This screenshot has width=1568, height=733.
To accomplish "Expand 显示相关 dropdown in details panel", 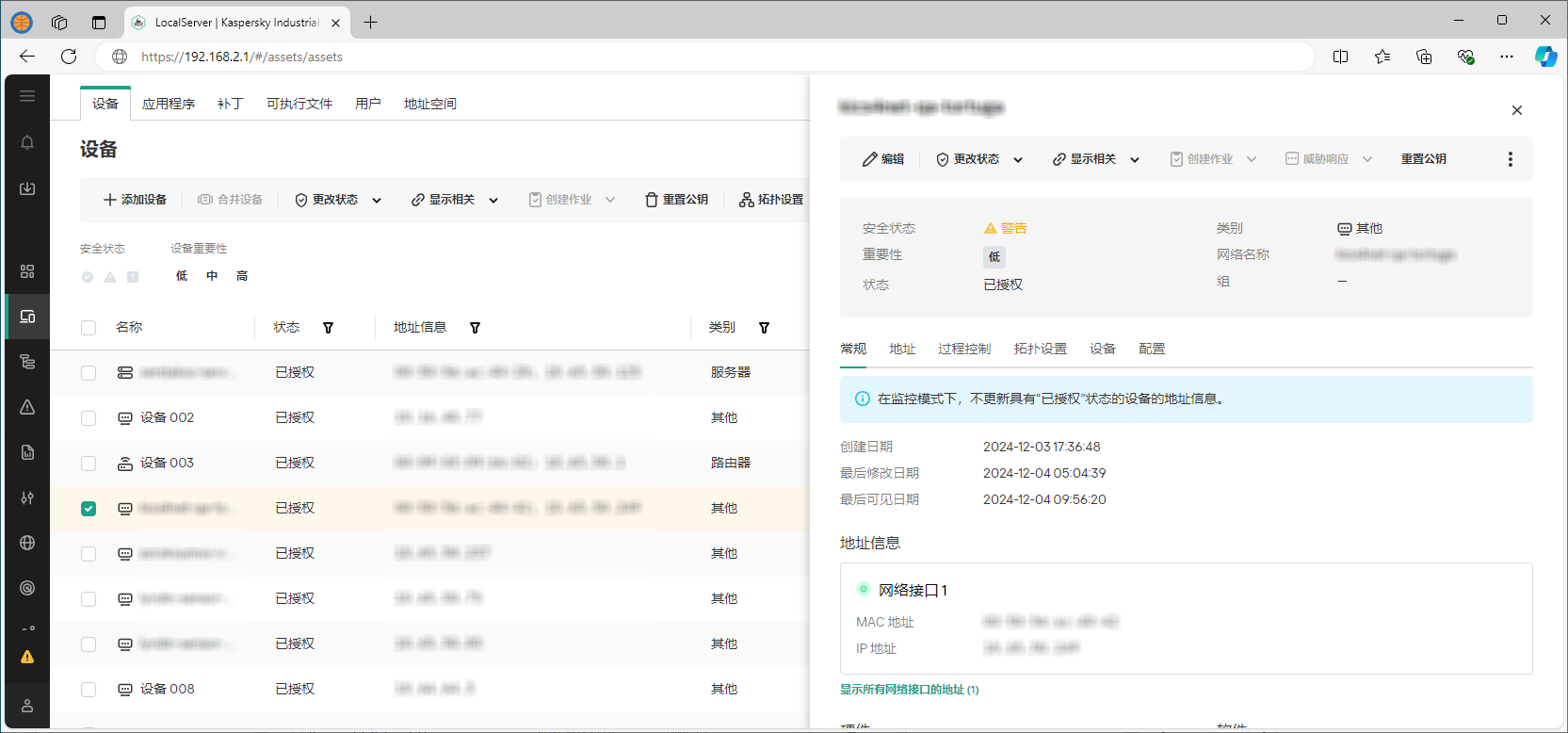I will (1095, 159).
